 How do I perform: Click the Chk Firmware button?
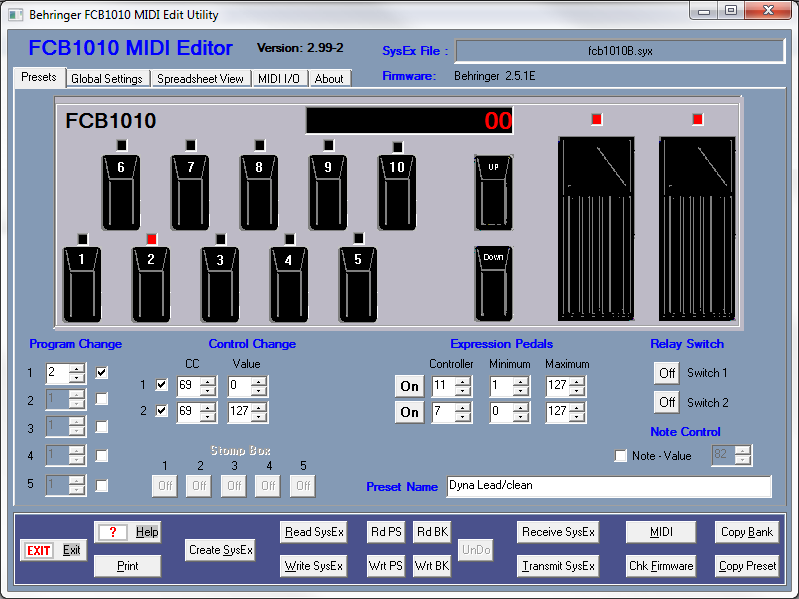[661, 566]
